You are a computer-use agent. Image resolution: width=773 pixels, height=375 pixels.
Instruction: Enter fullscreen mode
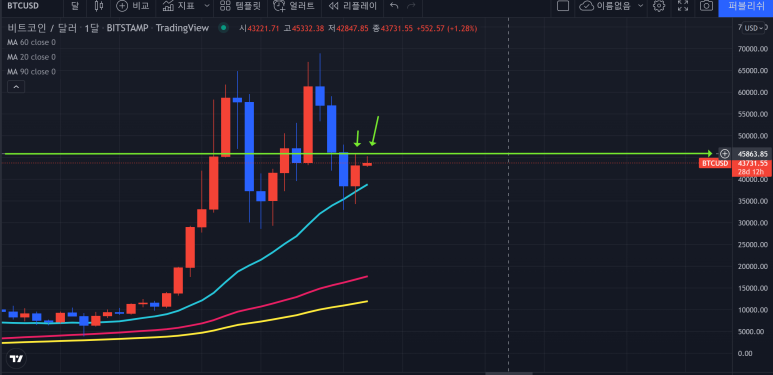click(683, 6)
